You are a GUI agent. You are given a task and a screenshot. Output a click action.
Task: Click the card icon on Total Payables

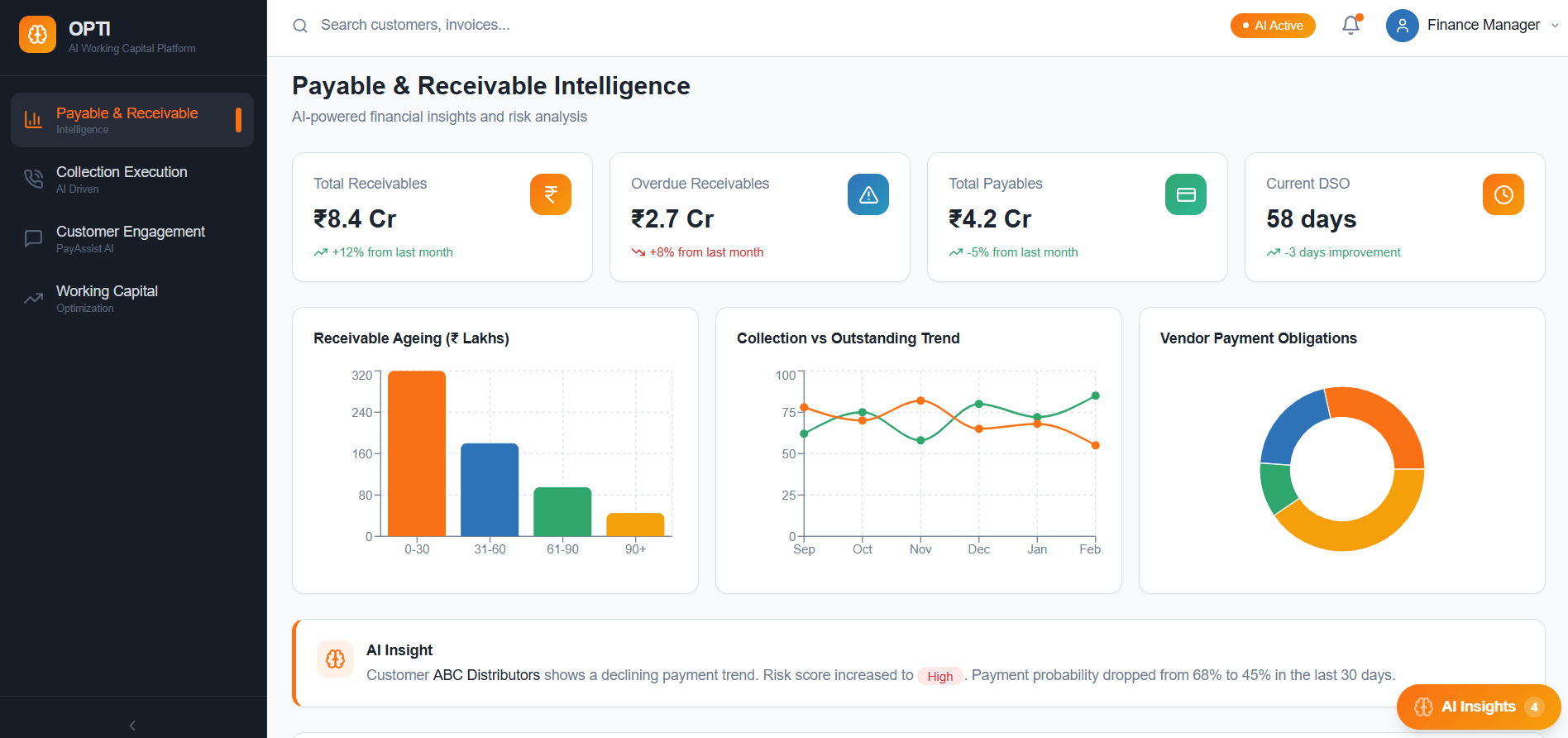(1186, 194)
